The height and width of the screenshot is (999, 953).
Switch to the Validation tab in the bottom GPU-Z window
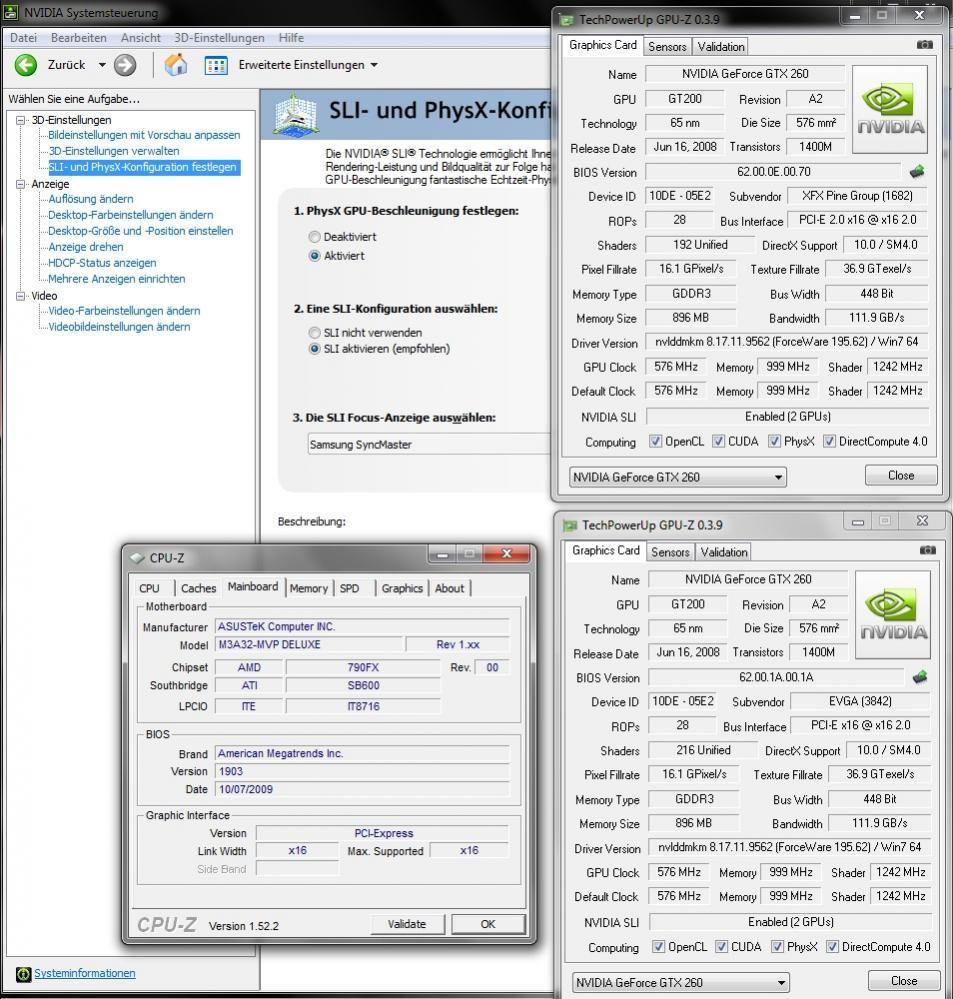(x=724, y=552)
